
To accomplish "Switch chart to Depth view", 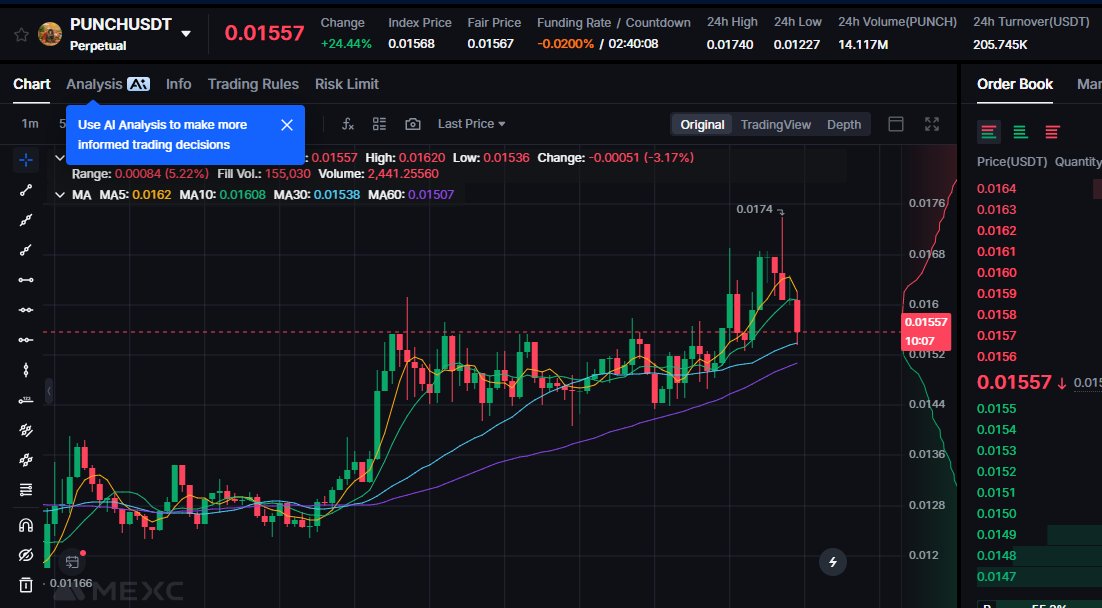I will (843, 124).
